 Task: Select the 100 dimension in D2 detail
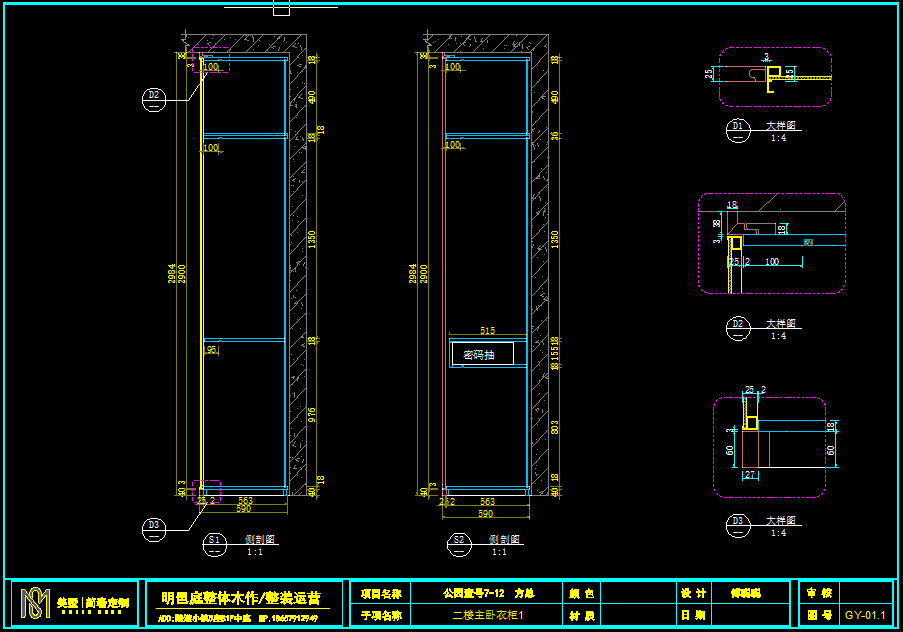pos(771,262)
